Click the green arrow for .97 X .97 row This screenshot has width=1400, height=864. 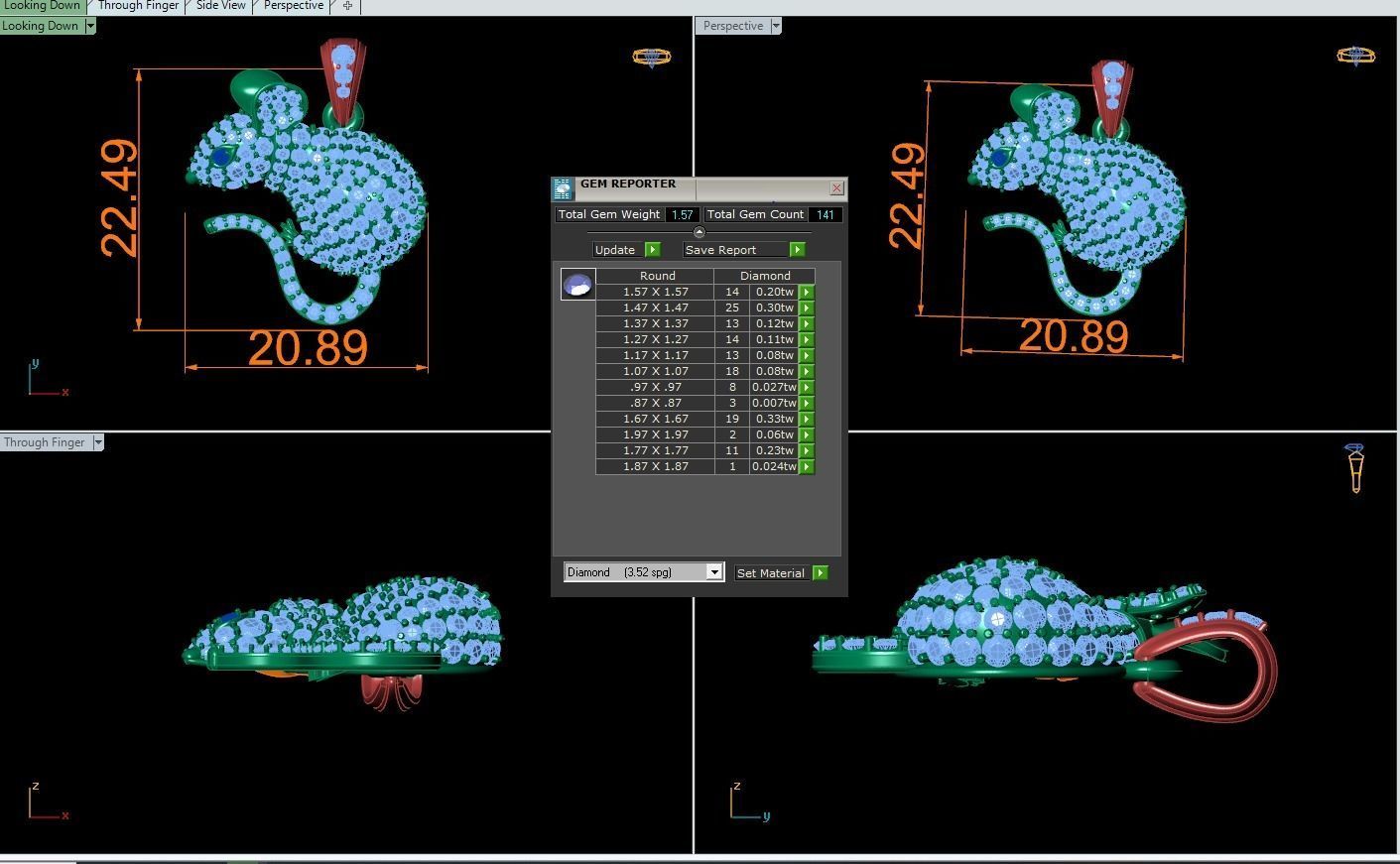[807, 387]
